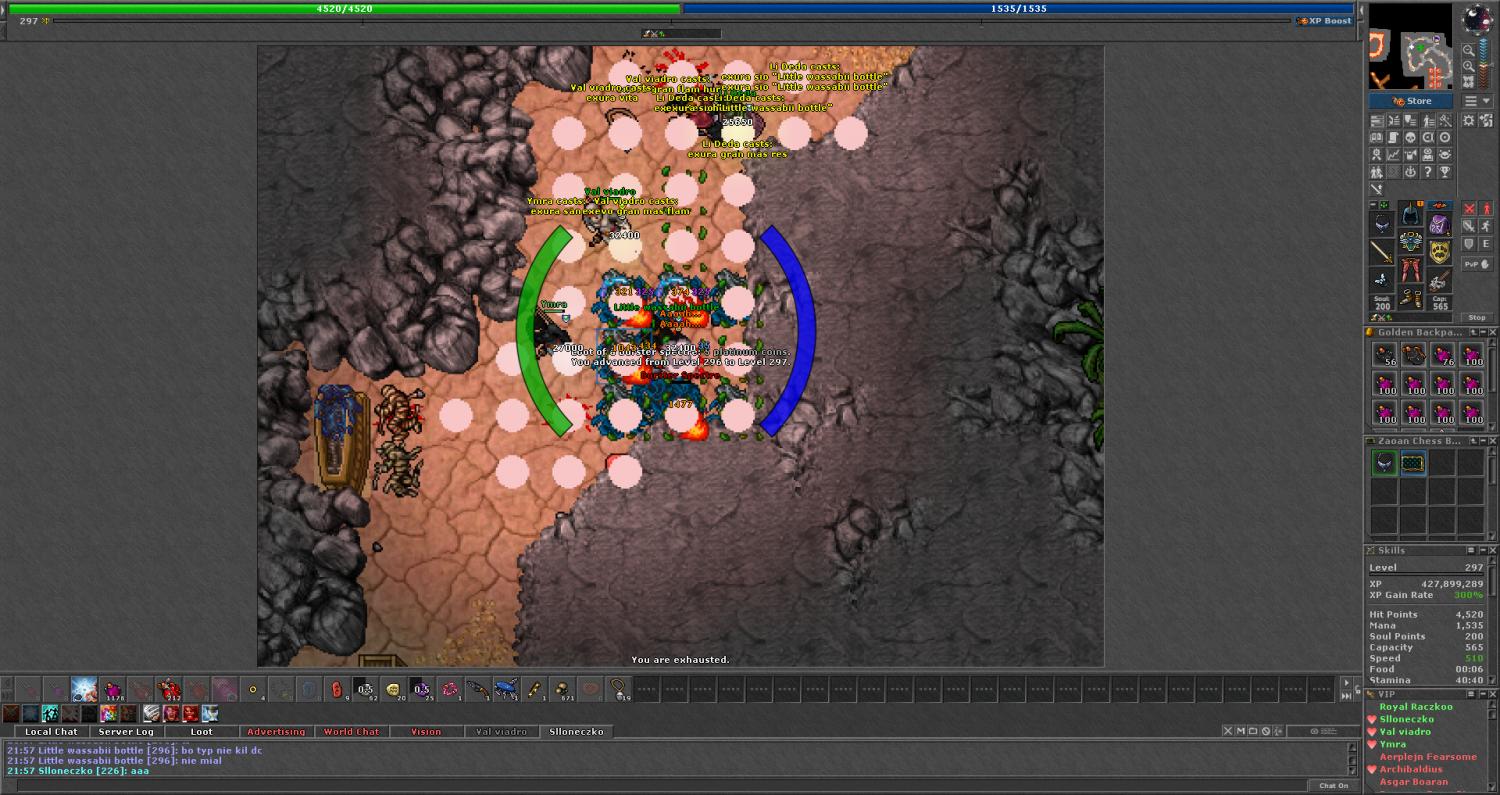Viewport: 1500px width, 795px height.
Task: Switch to Advertising tab
Action: click(x=276, y=732)
